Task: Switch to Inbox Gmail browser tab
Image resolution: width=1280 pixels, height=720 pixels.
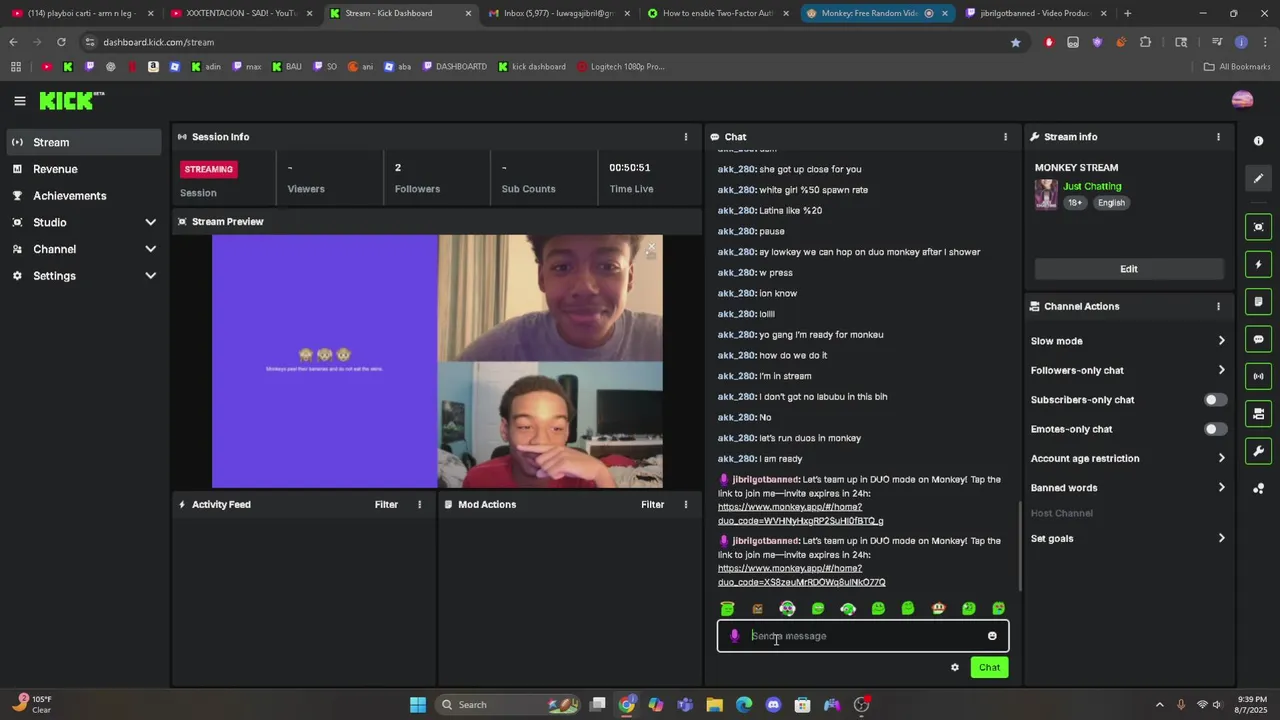Action: (x=558, y=13)
